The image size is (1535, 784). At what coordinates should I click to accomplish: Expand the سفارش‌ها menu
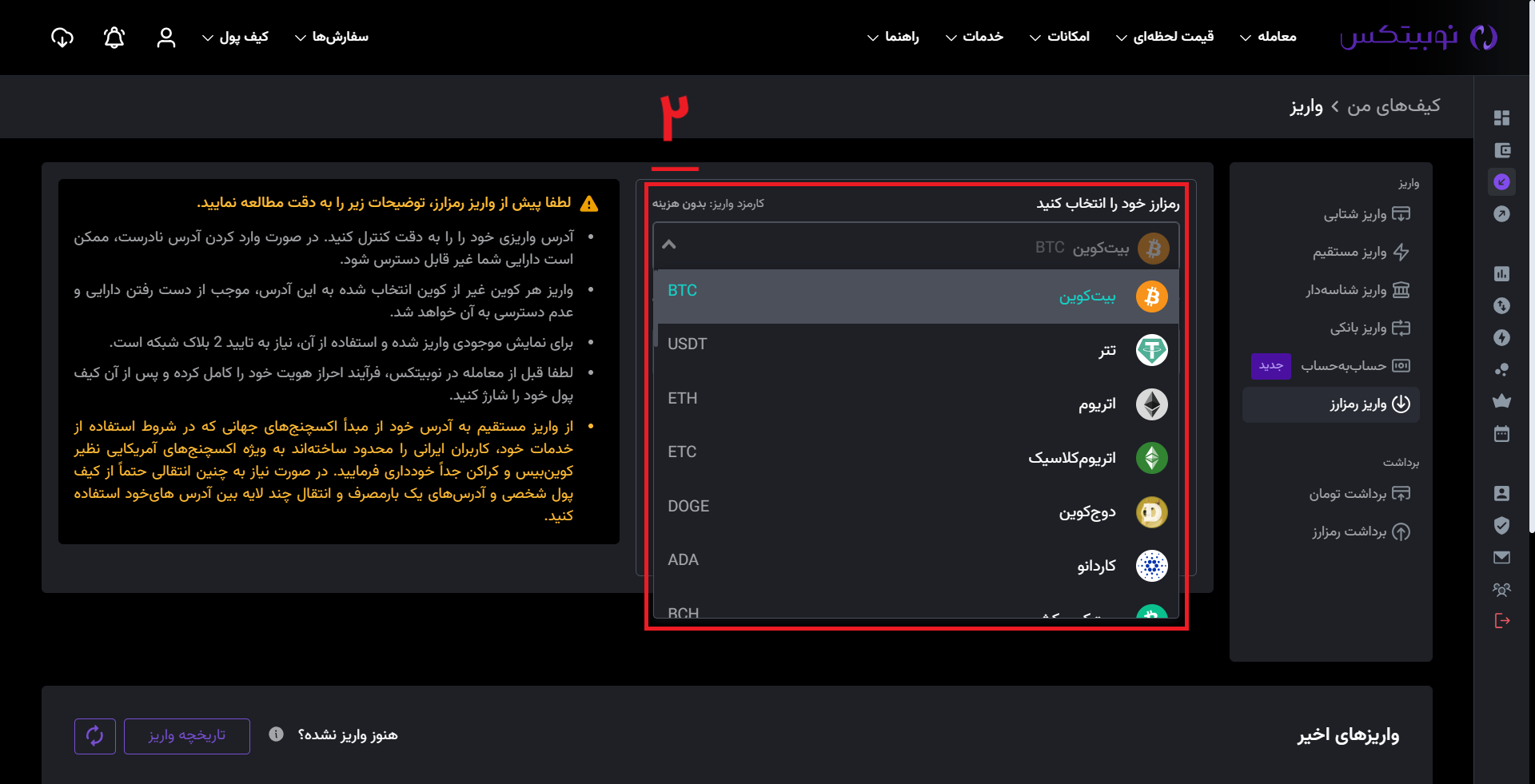[x=332, y=37]
